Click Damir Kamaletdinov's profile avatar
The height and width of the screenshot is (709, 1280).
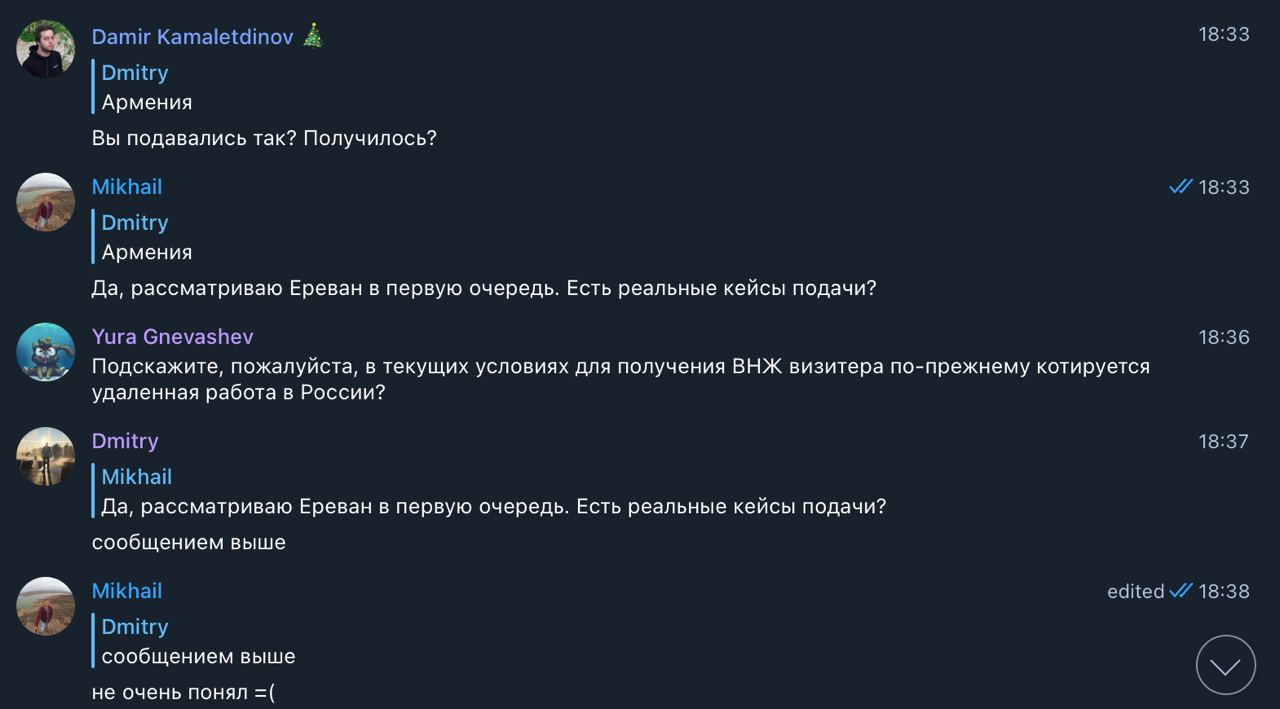[45, 49]
